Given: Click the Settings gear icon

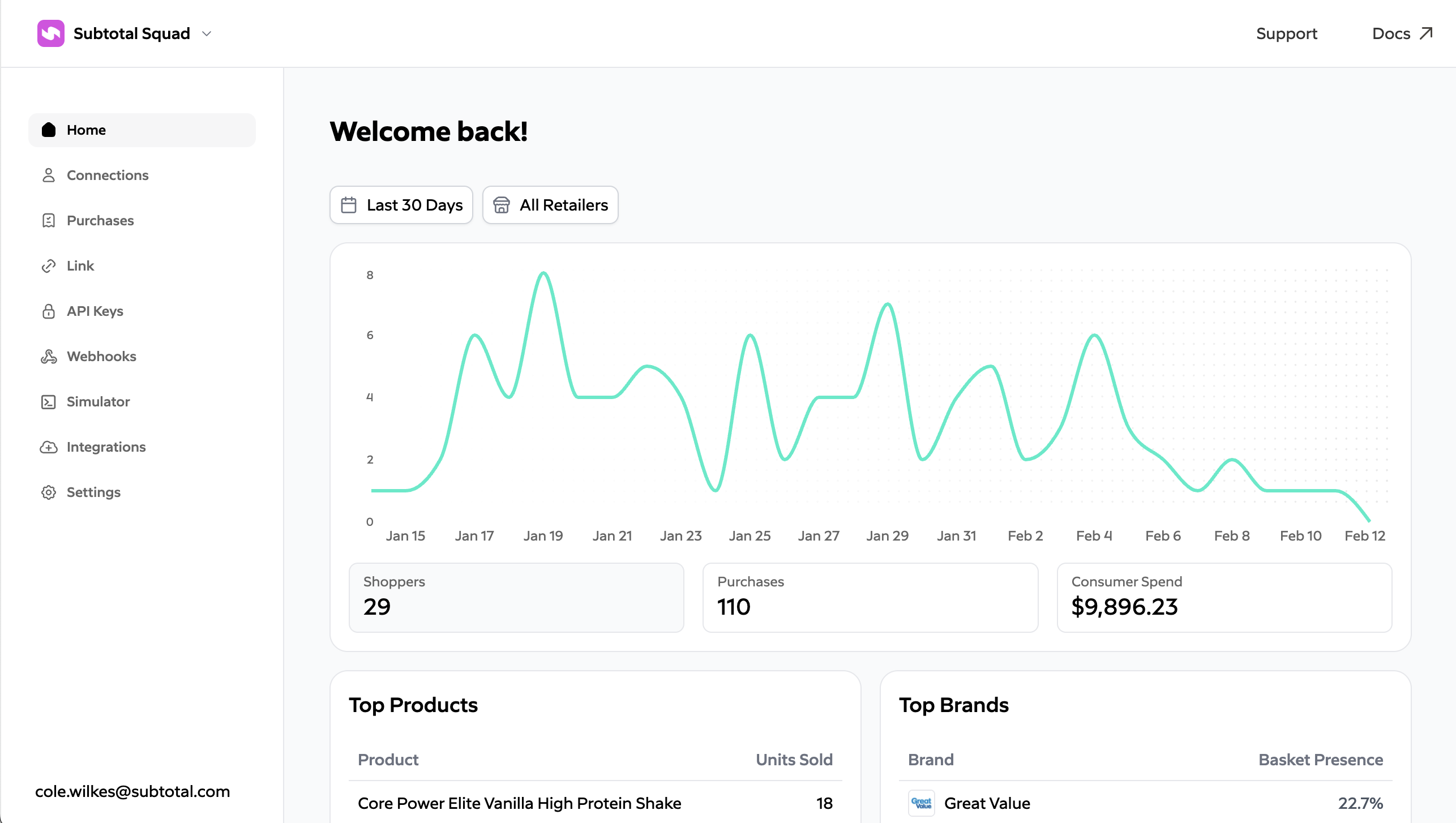Looking at the screenshot, I should point(49,492).
